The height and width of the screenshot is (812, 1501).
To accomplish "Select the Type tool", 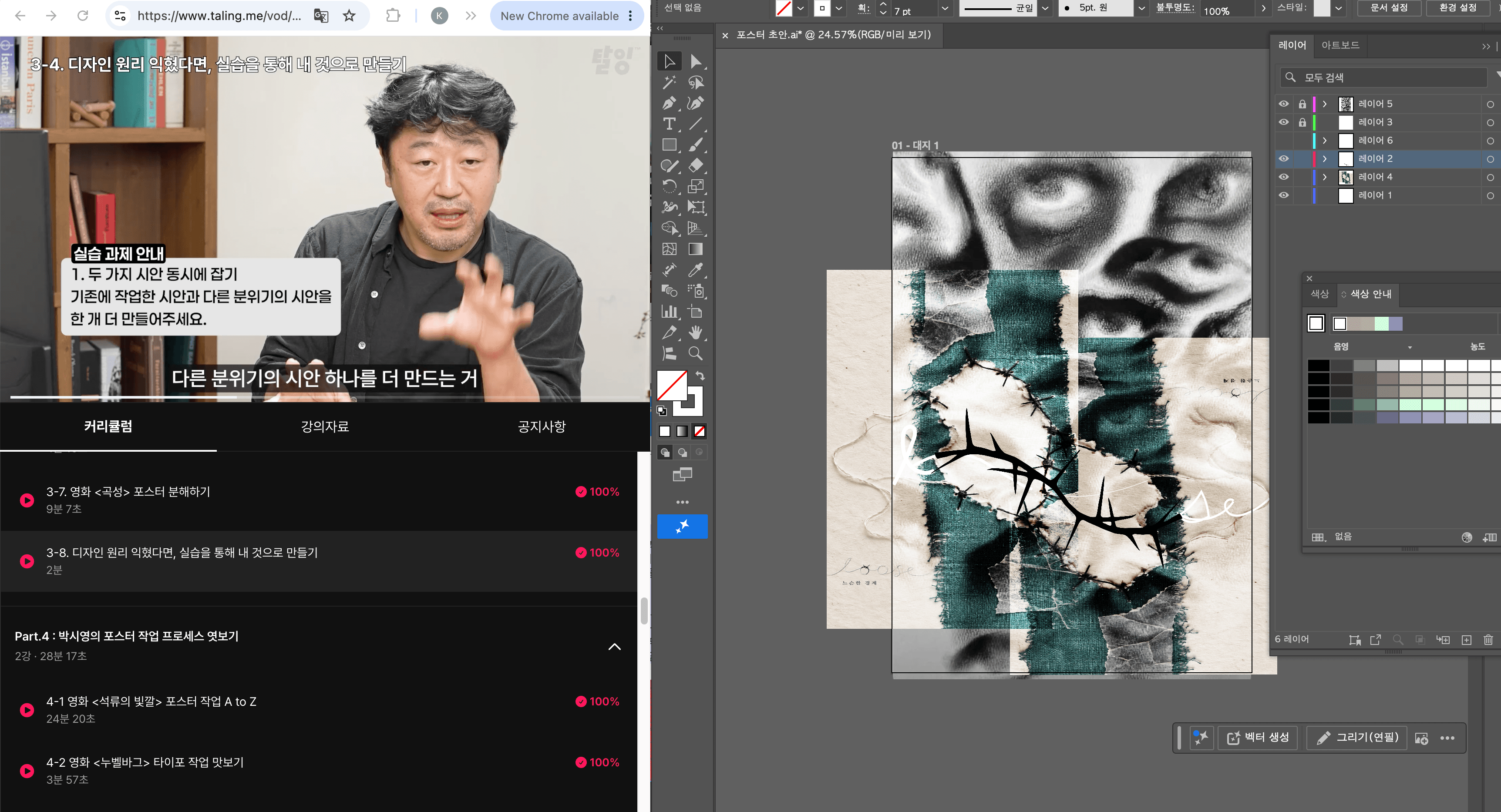I will [669, 124].
